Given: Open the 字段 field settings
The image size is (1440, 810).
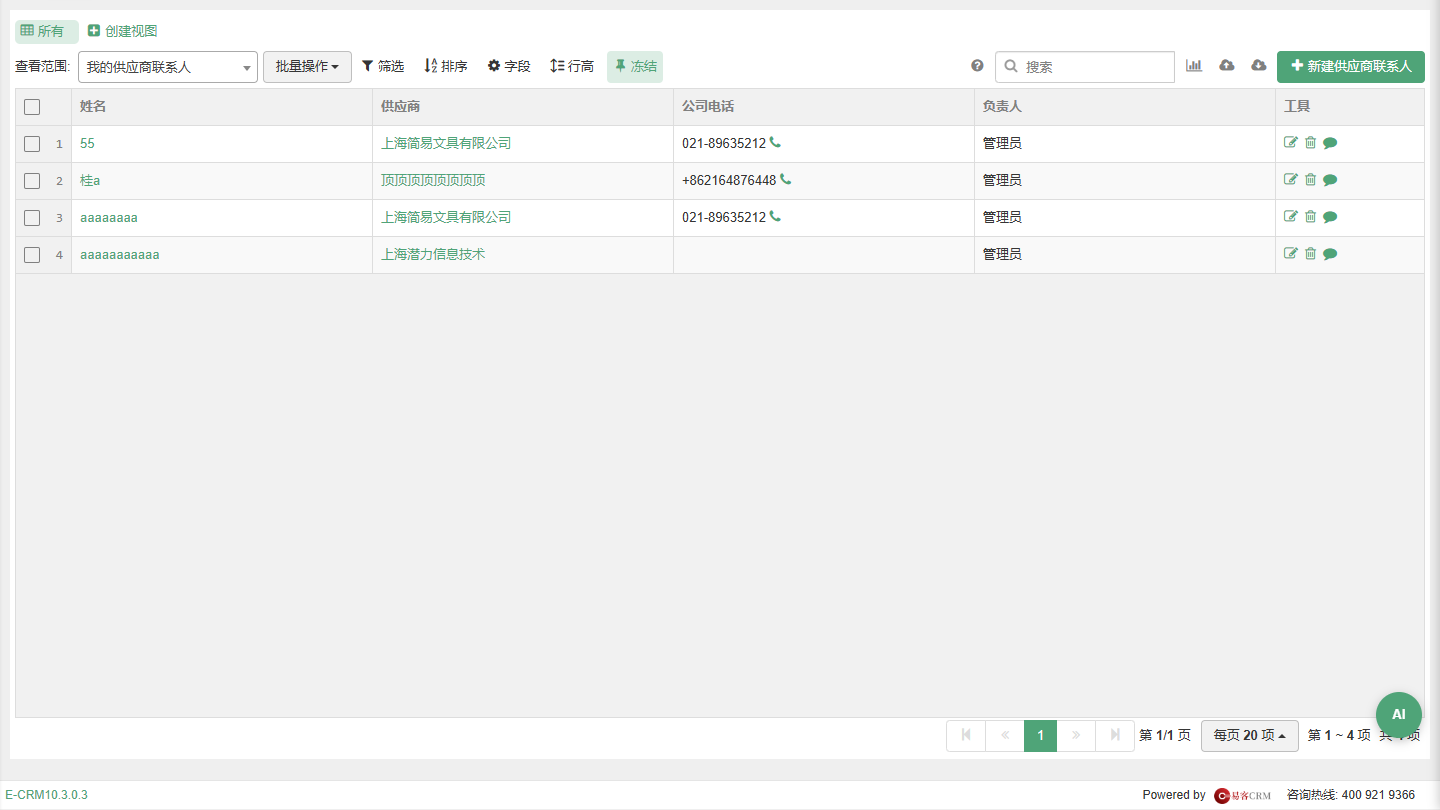Looking at the screenshot, I should 509,66.
